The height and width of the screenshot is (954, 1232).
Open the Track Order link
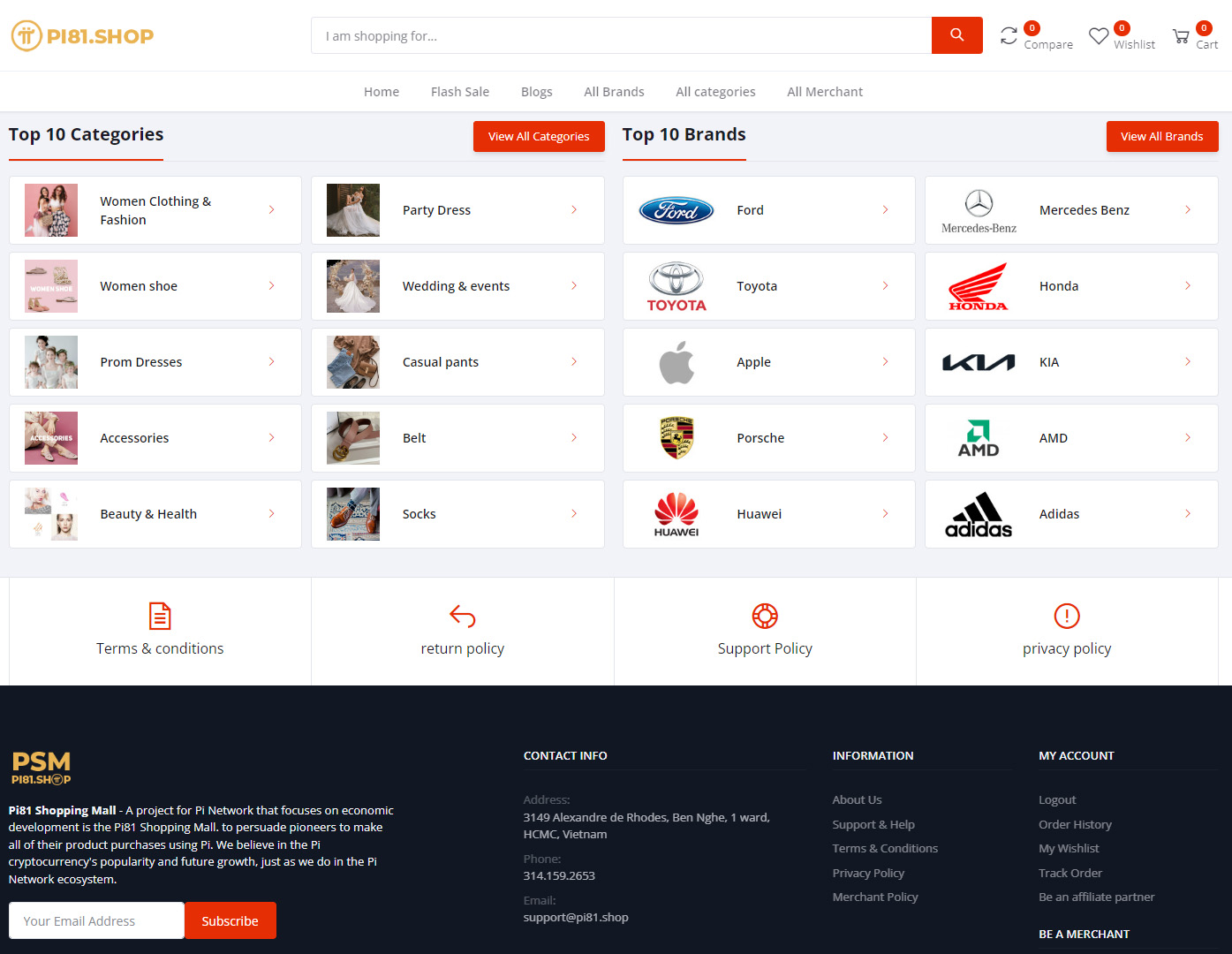[x=1070, y=874]
